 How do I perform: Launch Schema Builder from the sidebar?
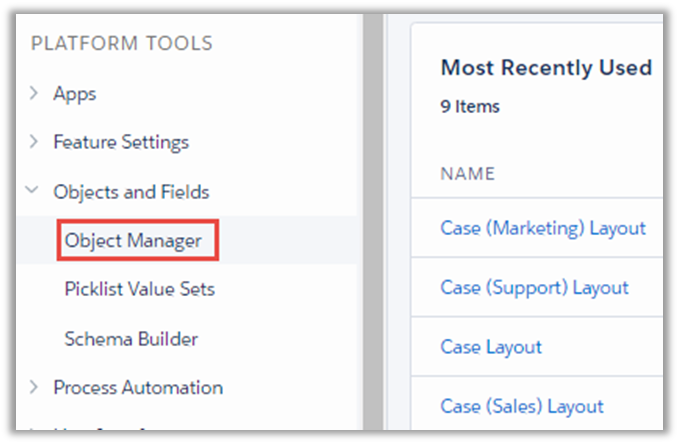click(x=131, y=338)
